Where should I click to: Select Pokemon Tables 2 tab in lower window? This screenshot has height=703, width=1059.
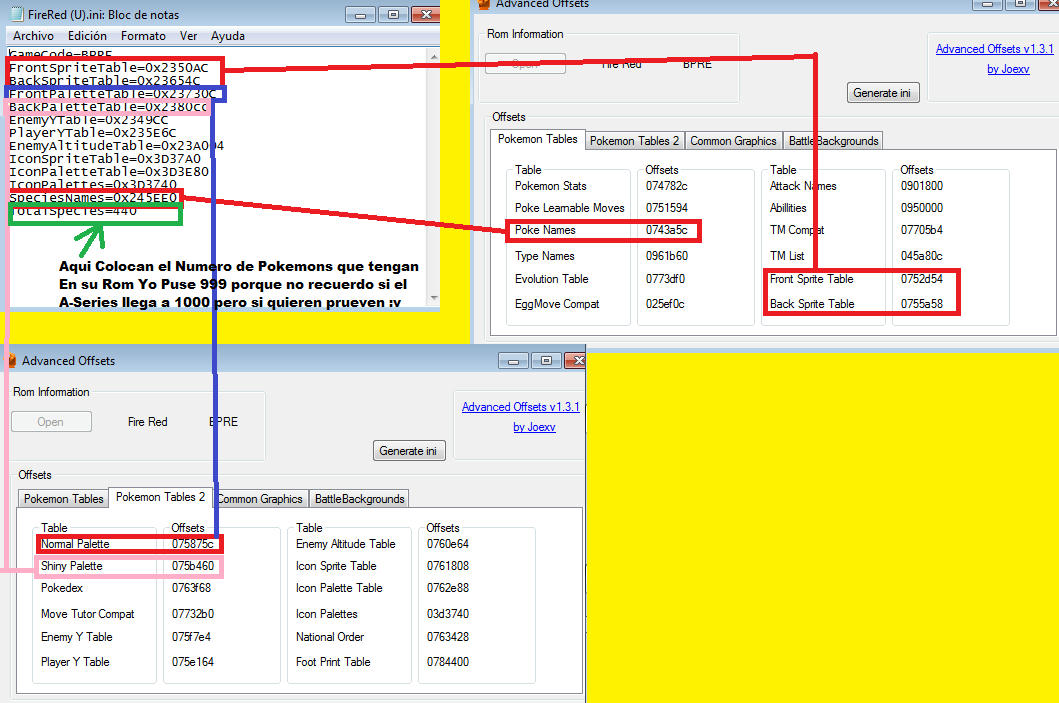coord(160,497)
